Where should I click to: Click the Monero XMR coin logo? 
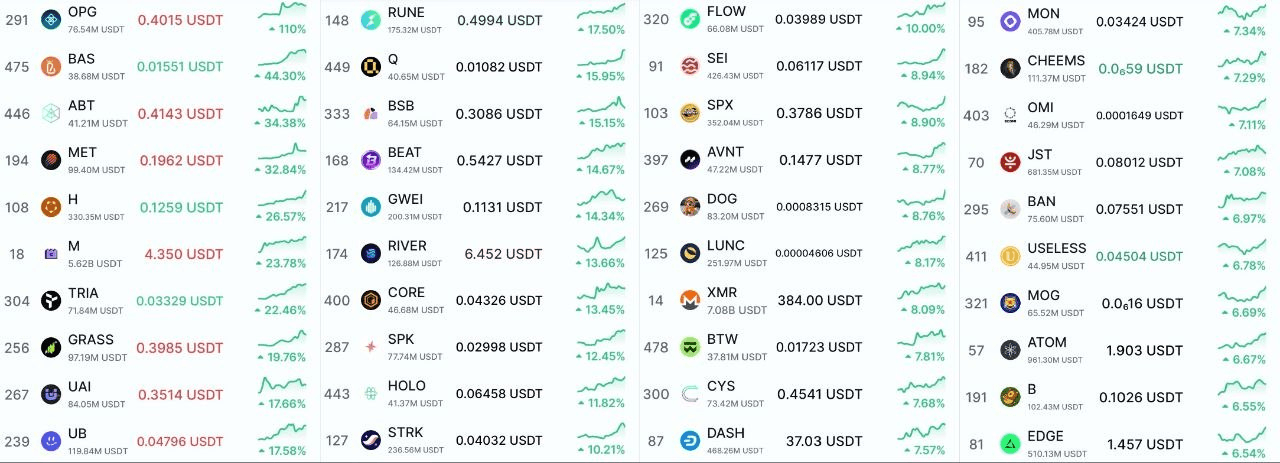(690, 300)
